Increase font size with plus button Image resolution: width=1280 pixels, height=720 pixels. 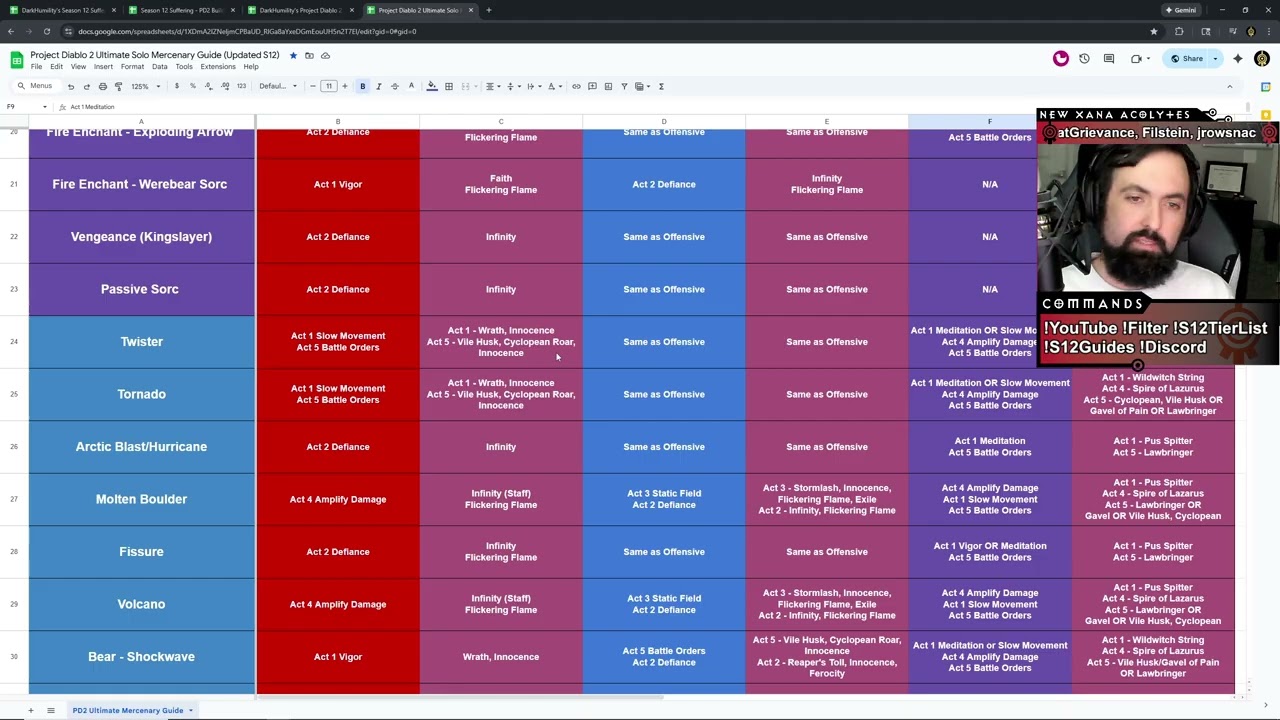coord(344,86)
